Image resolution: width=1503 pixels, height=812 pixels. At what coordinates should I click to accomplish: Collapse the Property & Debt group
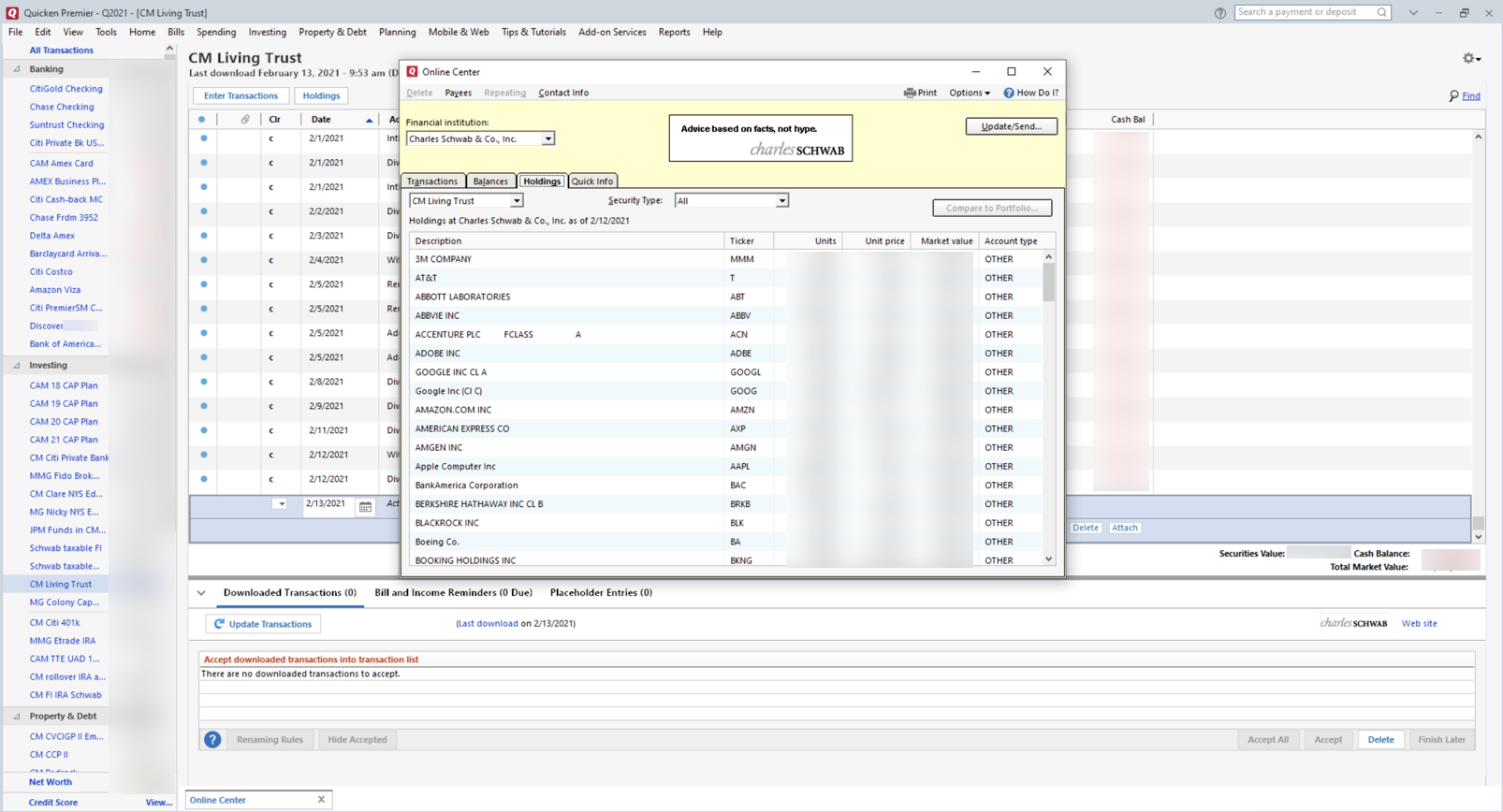[x=16, y=717]
